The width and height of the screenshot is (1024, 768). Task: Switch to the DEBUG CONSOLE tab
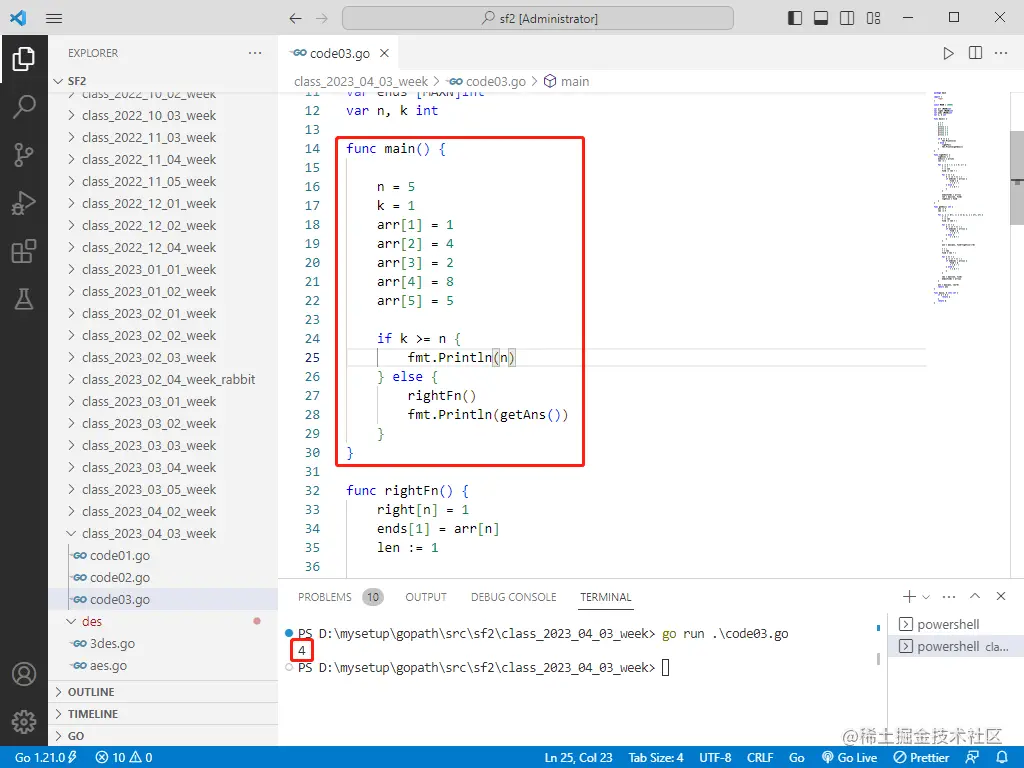pyautogui.click(x=513, y=597)
